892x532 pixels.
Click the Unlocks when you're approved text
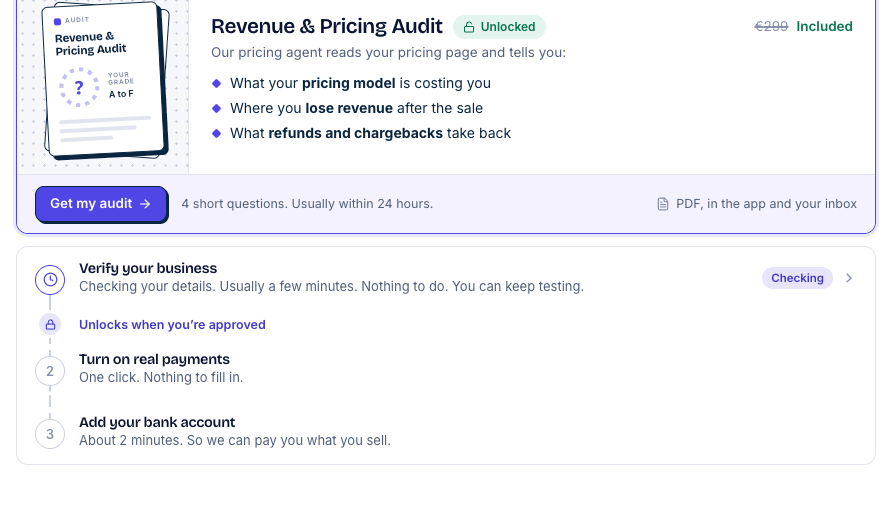tap(172, 324)
